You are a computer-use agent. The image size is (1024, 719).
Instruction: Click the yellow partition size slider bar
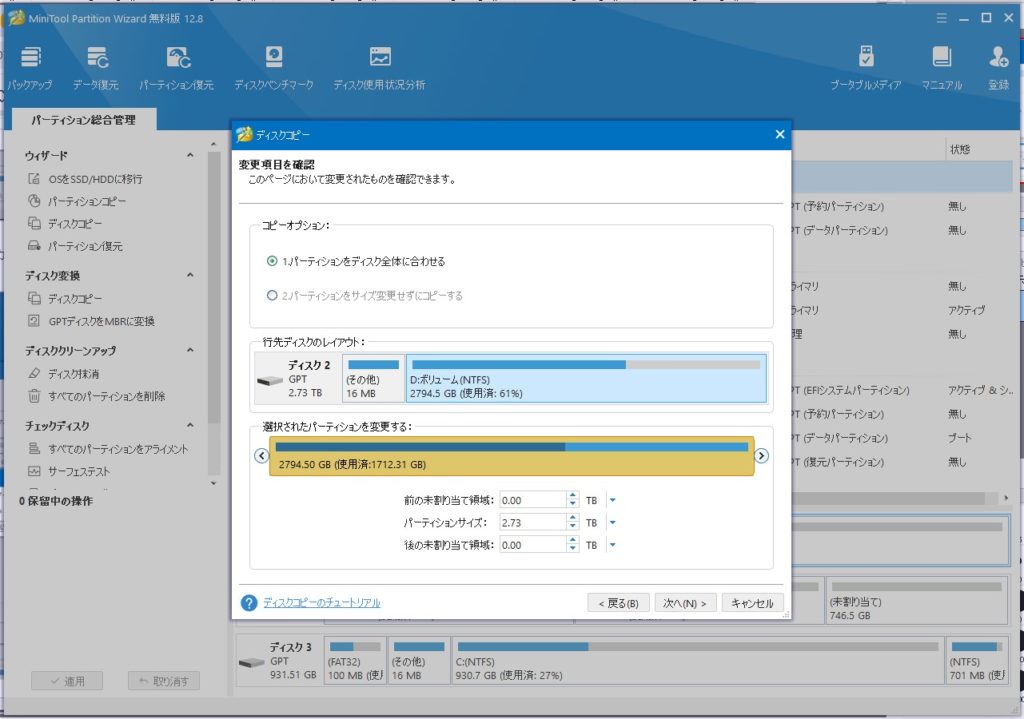(511, 456)
